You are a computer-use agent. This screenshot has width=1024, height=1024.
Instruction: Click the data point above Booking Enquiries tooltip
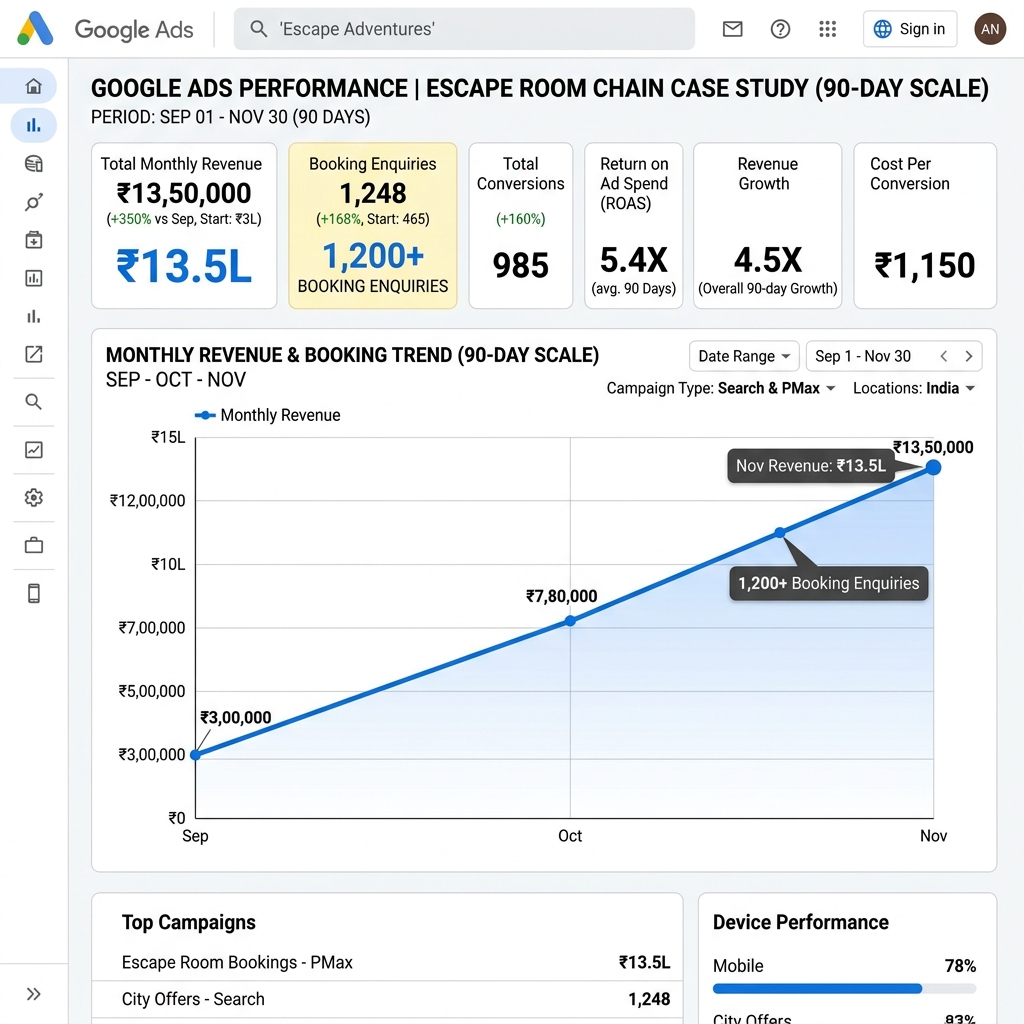click(780, 533)
